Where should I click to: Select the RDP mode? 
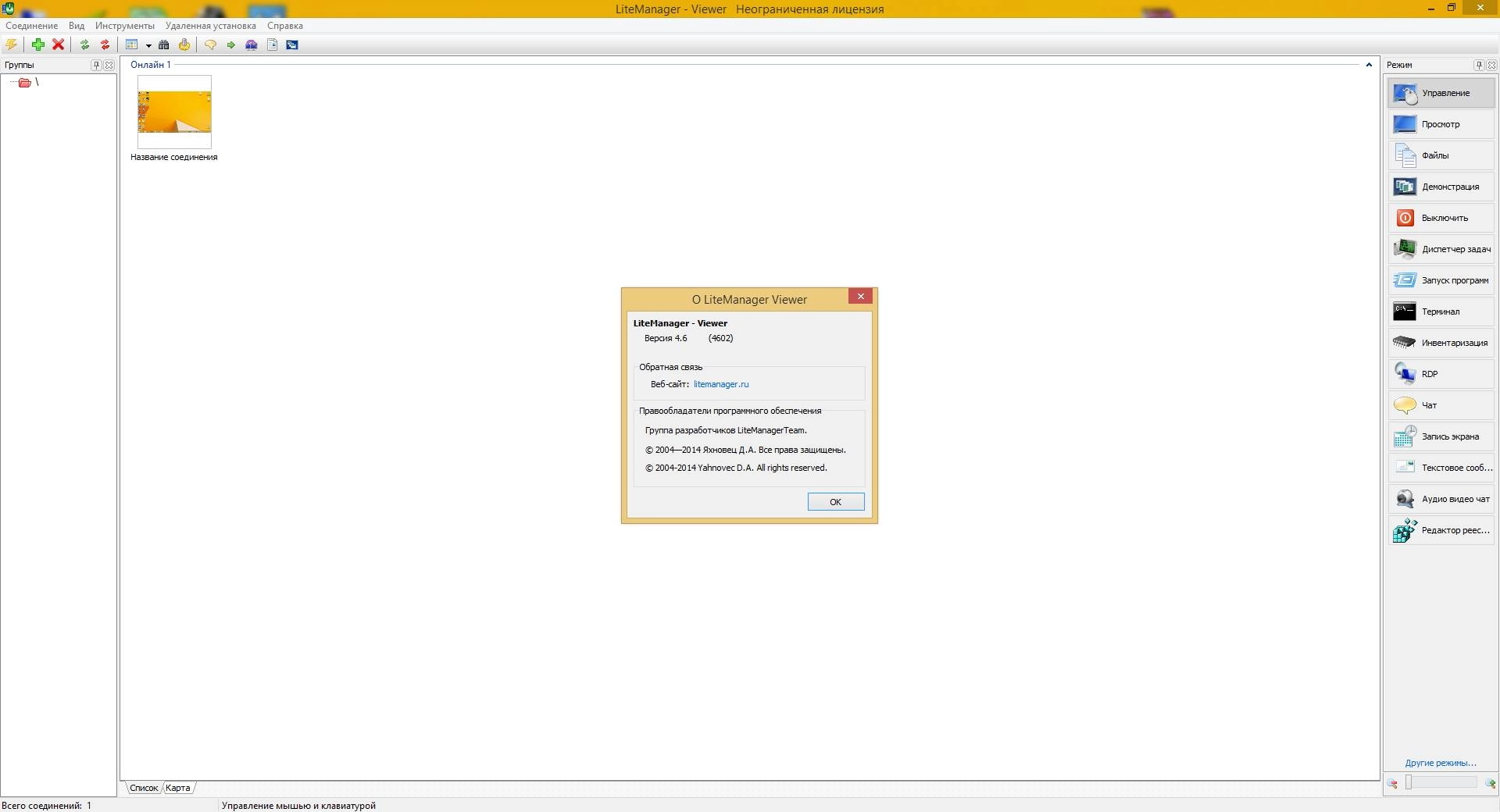click(1441, 374)
